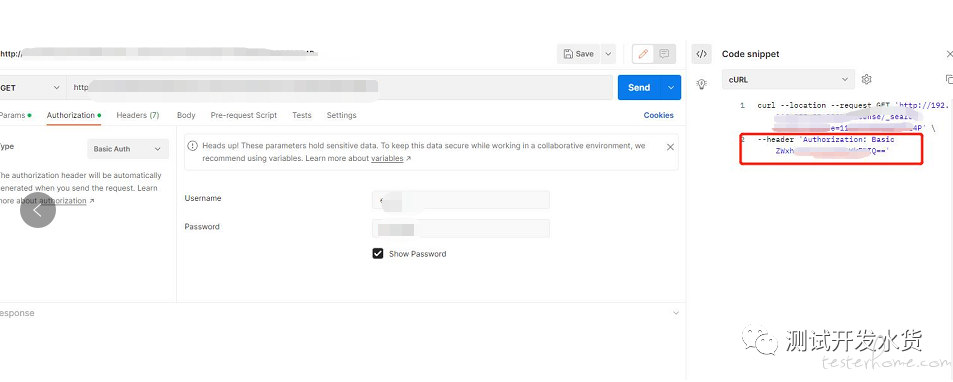The height and width of the screenshot is (382, 953).
Task: Open the Cookies link
Action: [x=659, y=115]
